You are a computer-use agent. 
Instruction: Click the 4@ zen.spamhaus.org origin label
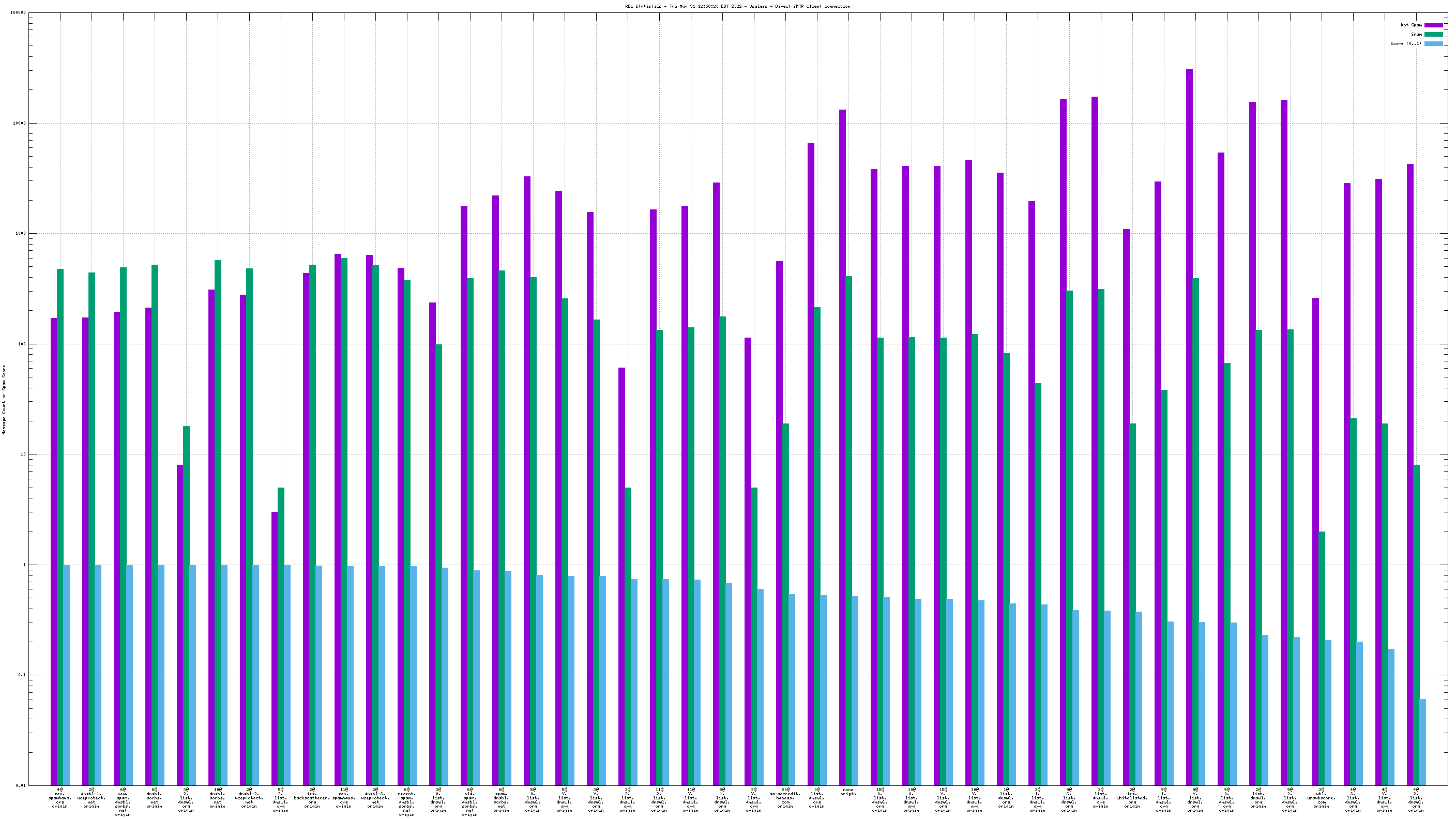tap(60, 797)
